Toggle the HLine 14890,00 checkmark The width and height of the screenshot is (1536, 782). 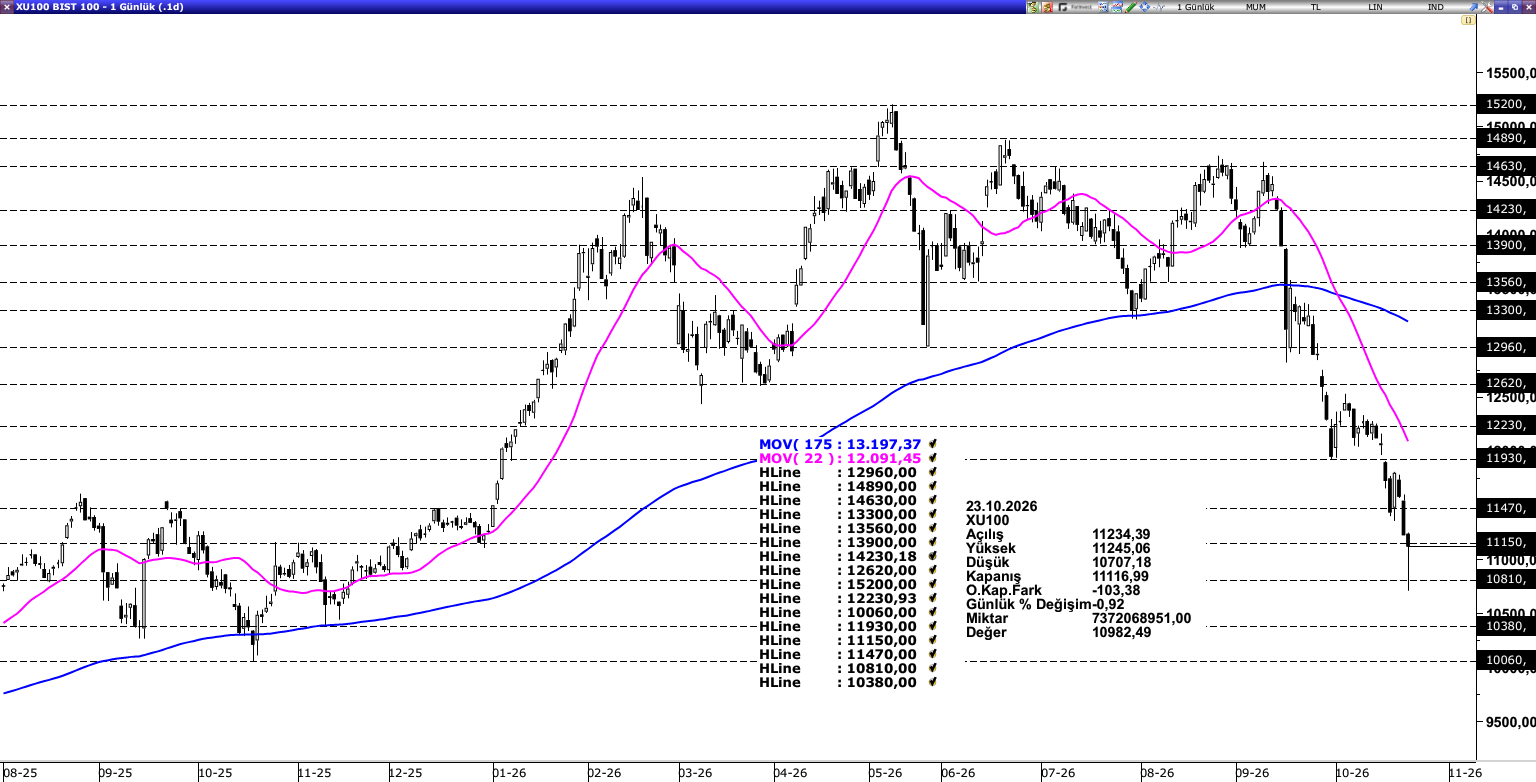coord(932,486)
